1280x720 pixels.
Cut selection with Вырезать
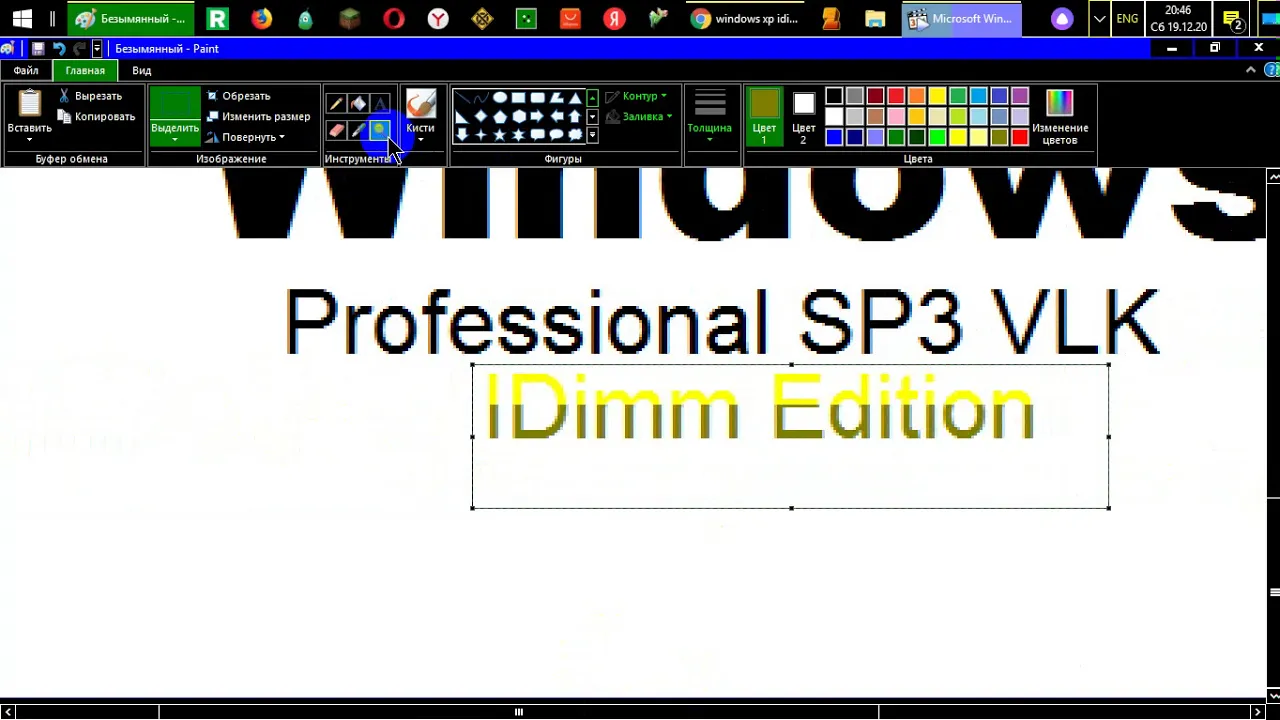(x=90, y=96)
